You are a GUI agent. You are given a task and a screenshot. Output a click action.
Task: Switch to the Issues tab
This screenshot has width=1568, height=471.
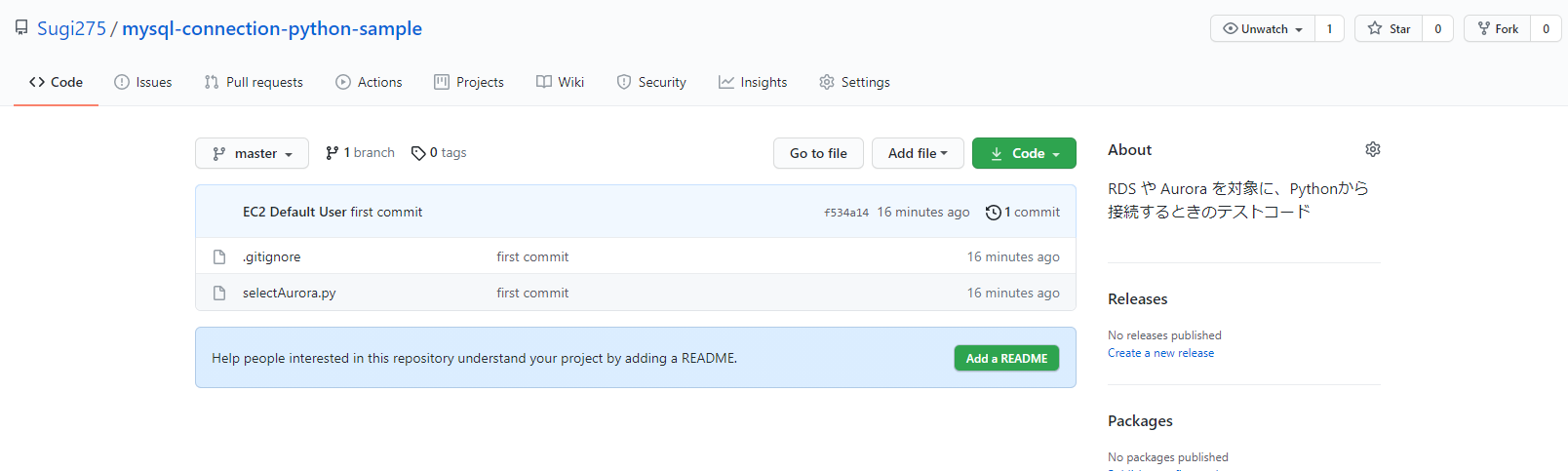pos(143,82)
